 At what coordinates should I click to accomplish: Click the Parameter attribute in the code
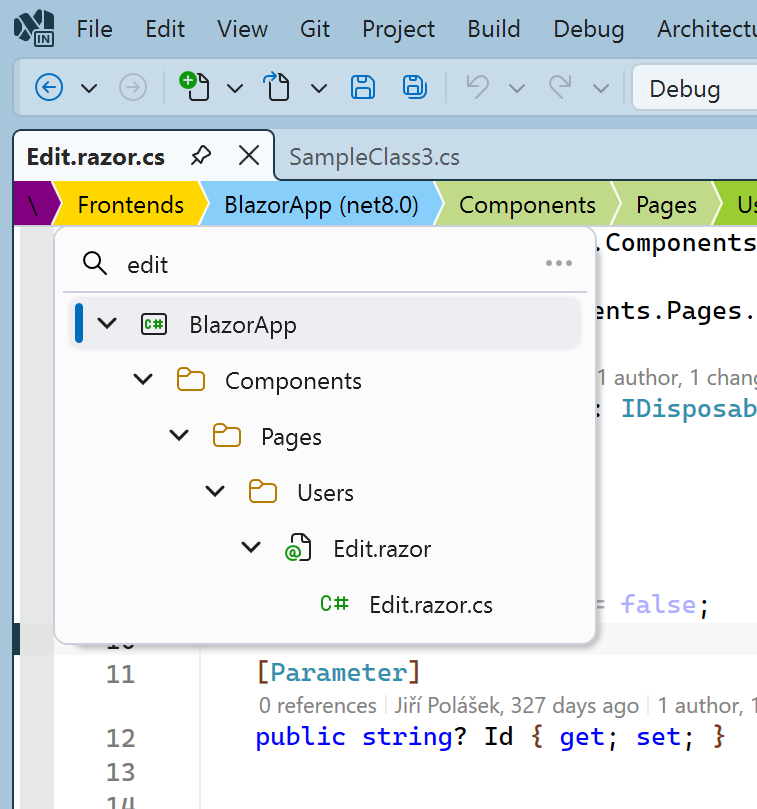tap(339, 672)
